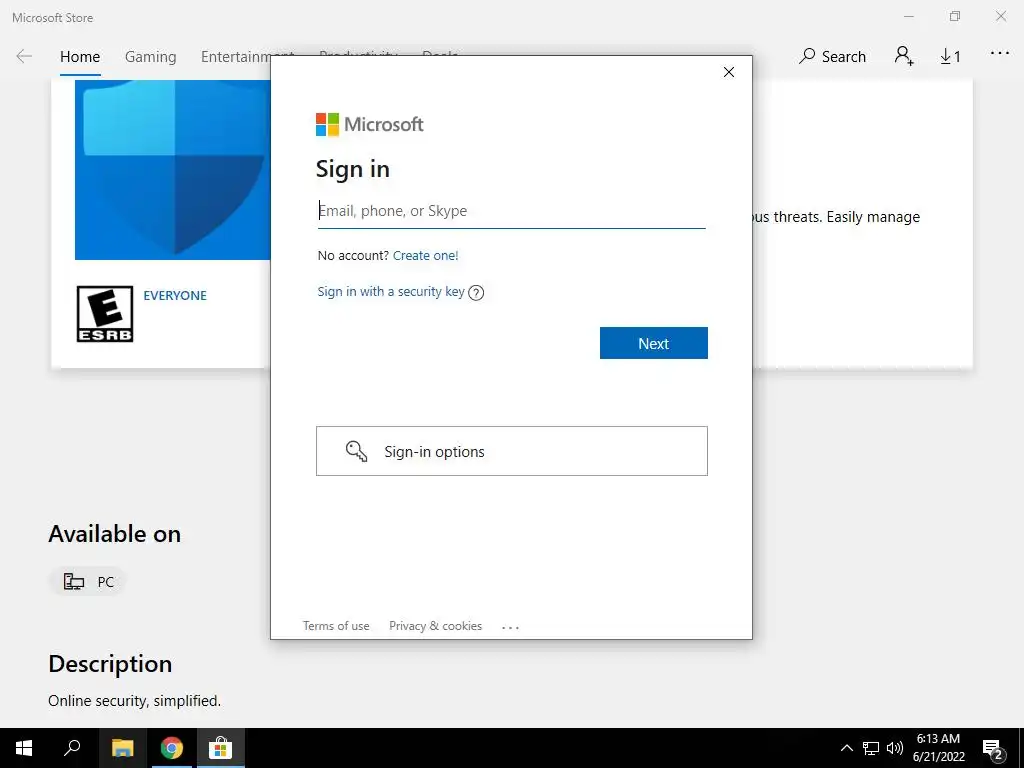Show hidden system tray icons
Screen dimensions: 1024x768
click(x=846, y=748)
